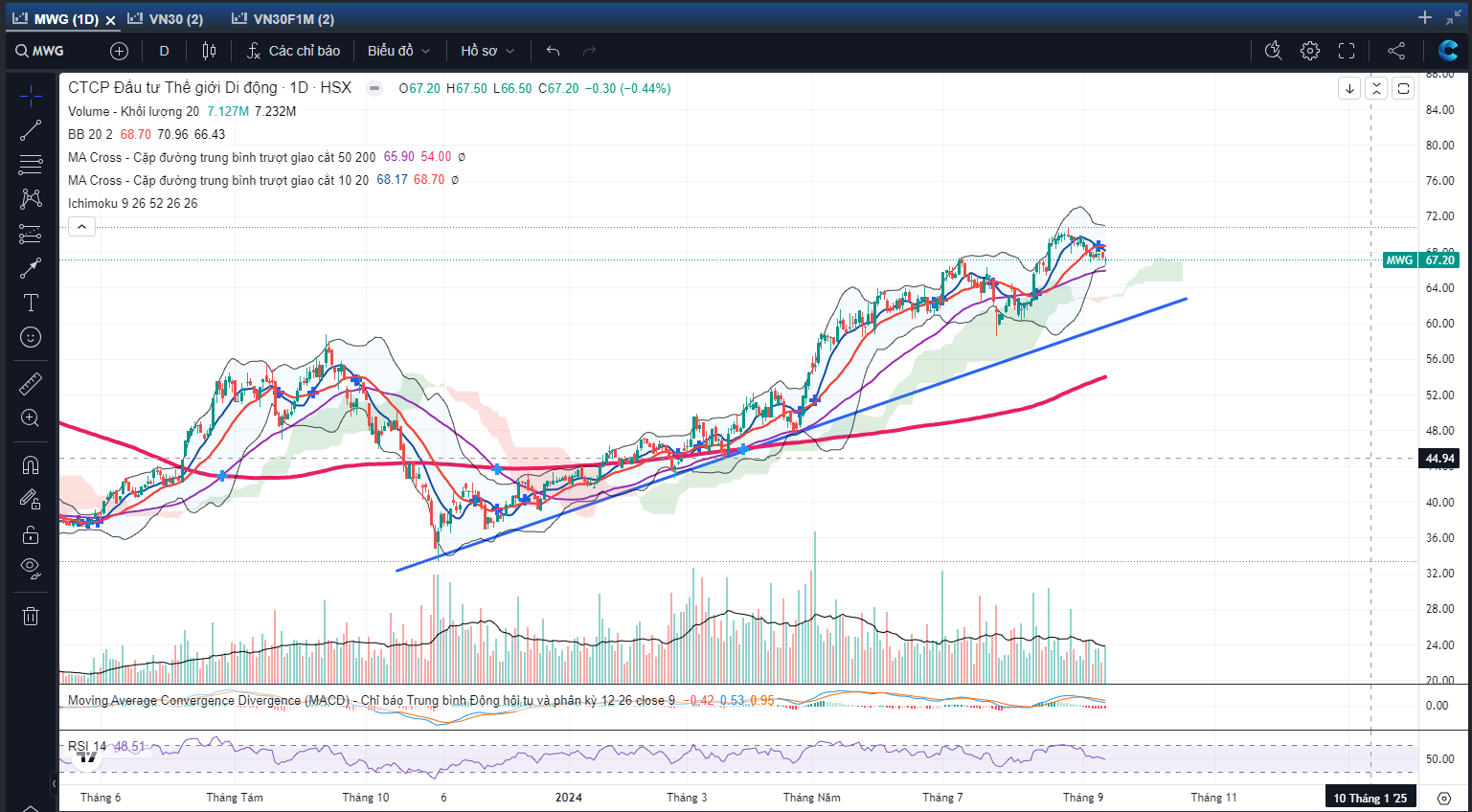1472x812 pixels.
Task: Click the MWG 67.20 price label
Action: 1421,259
